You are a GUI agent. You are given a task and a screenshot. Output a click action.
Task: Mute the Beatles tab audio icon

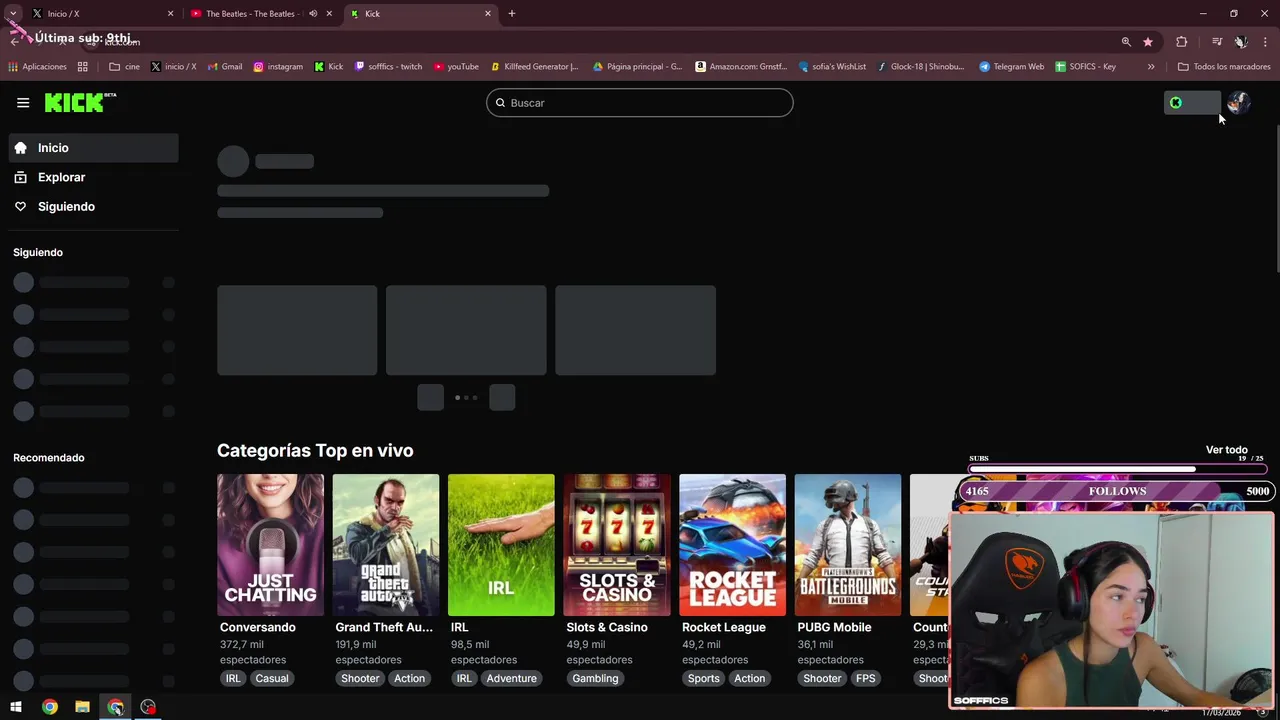313,14
